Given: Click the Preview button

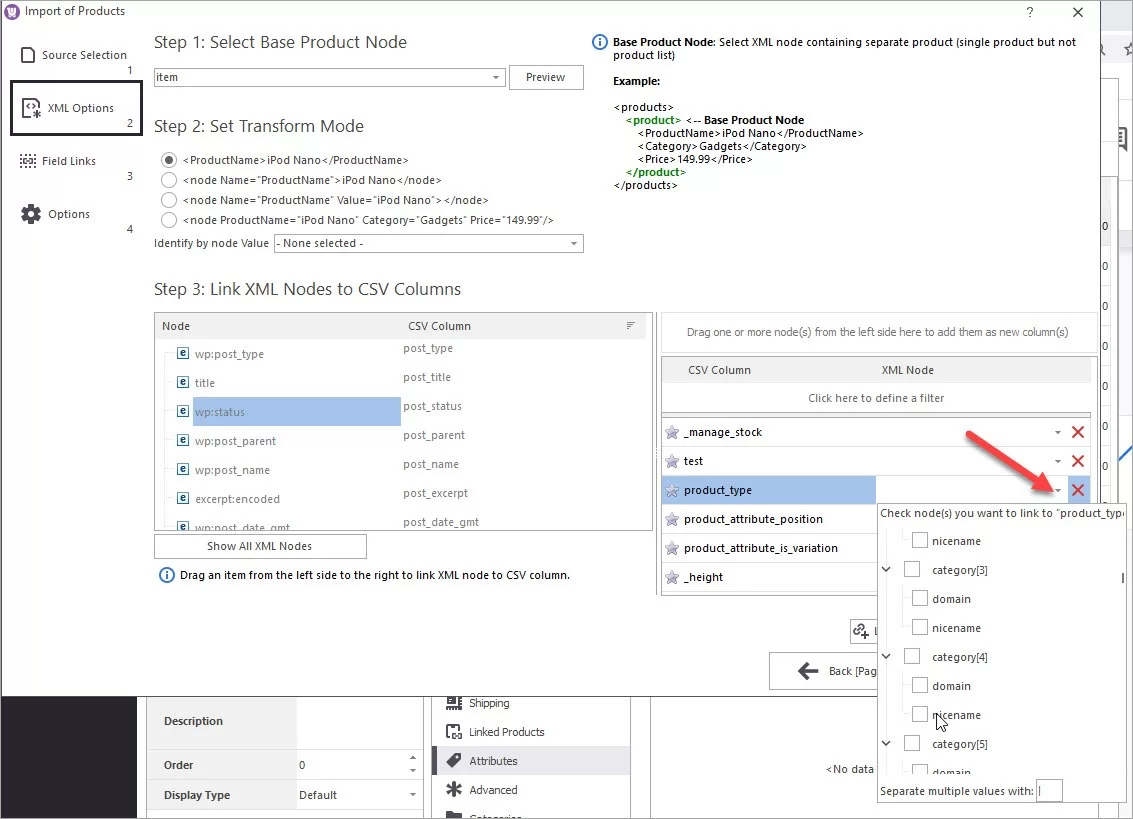Looking at the screenshot, I should 546,77.
